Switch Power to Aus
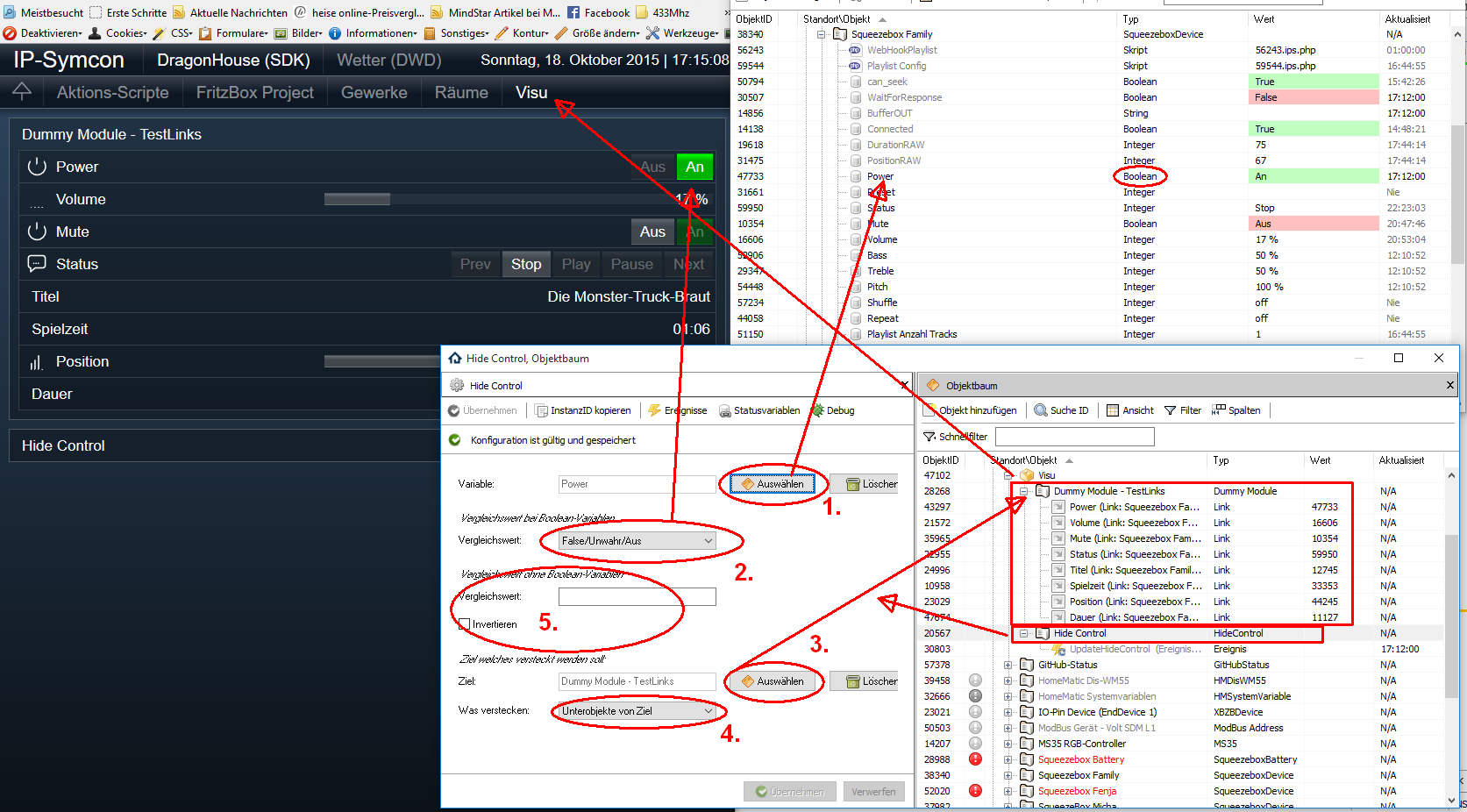The image size is (1467, 812). pyautogui.click(x=653, y=167)
